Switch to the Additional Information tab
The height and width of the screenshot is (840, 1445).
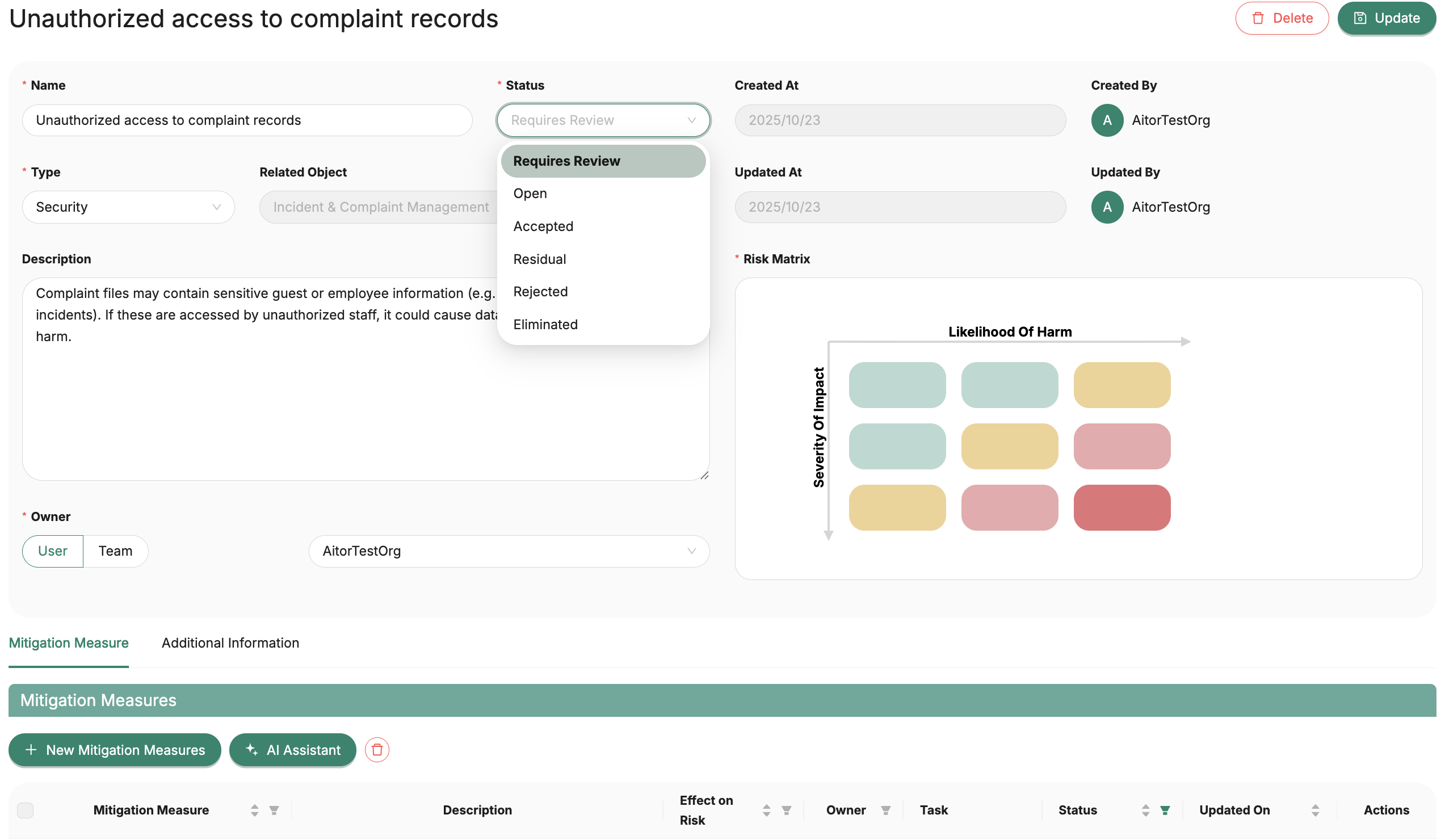230,642
